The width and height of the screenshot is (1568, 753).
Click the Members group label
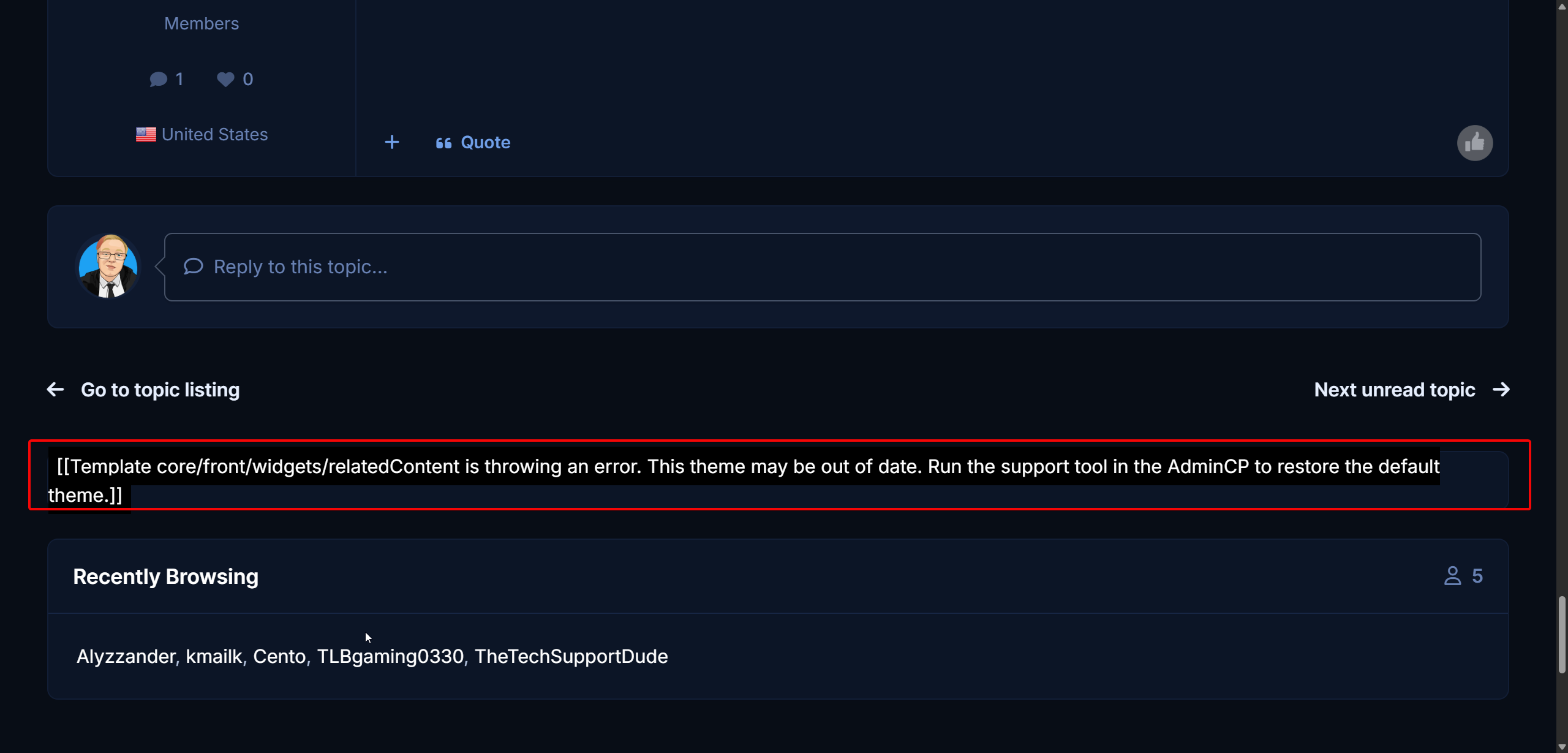click(x=202, y=23)
